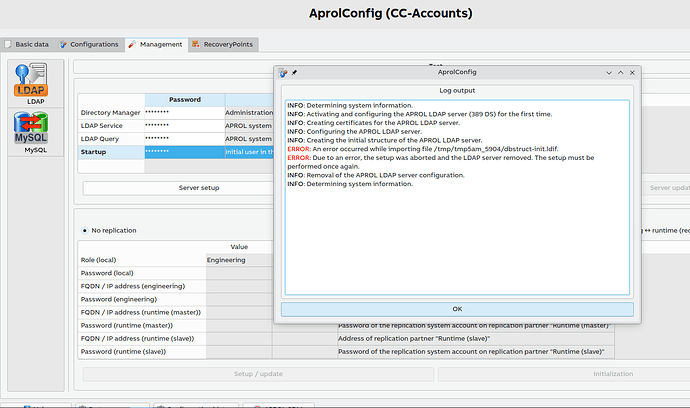
Task: Switch to the Basic data tab
Action: coord(26,44)
